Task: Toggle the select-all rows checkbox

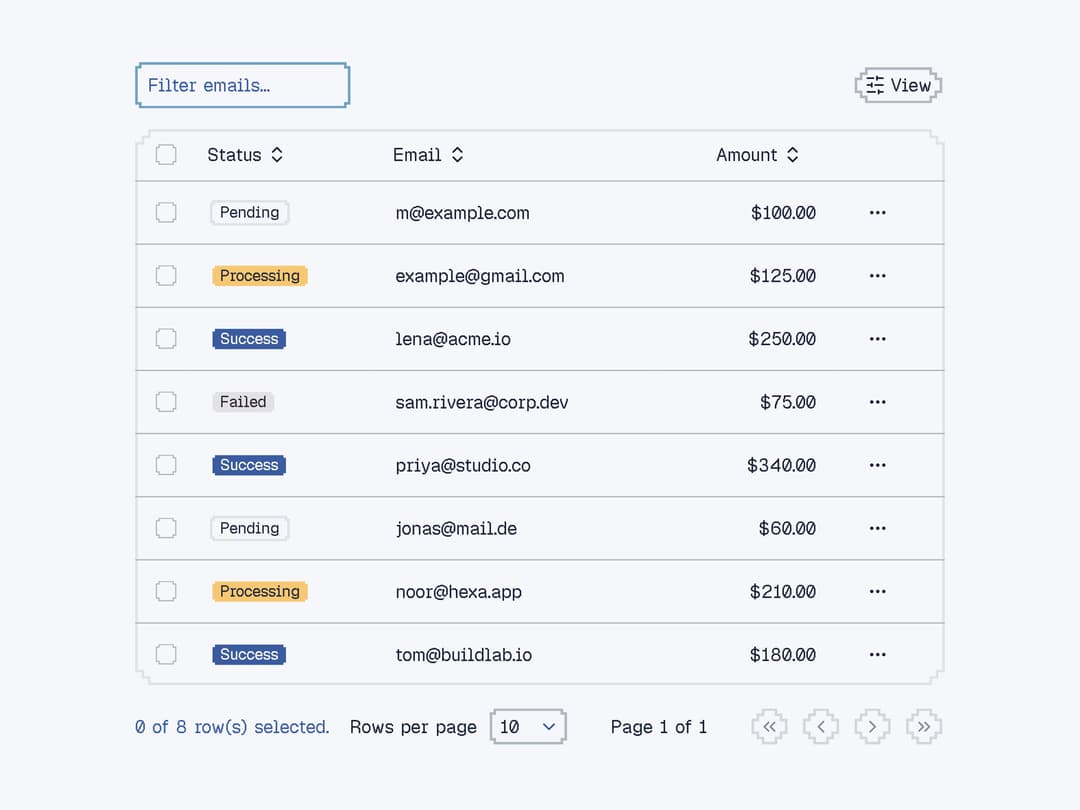Action: coord(166,154)
